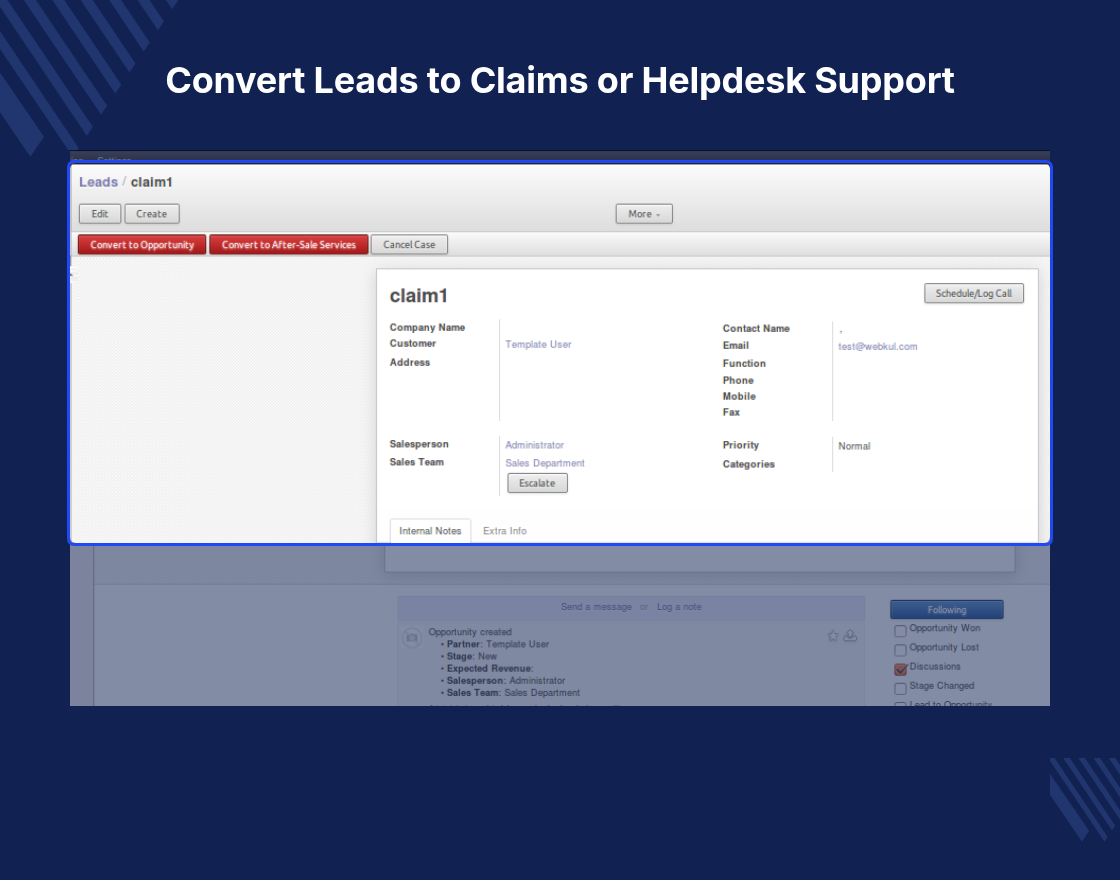Screen dimensions: 1120x880
Task: Switch to the Internal Notes tab
Action: 430,531
